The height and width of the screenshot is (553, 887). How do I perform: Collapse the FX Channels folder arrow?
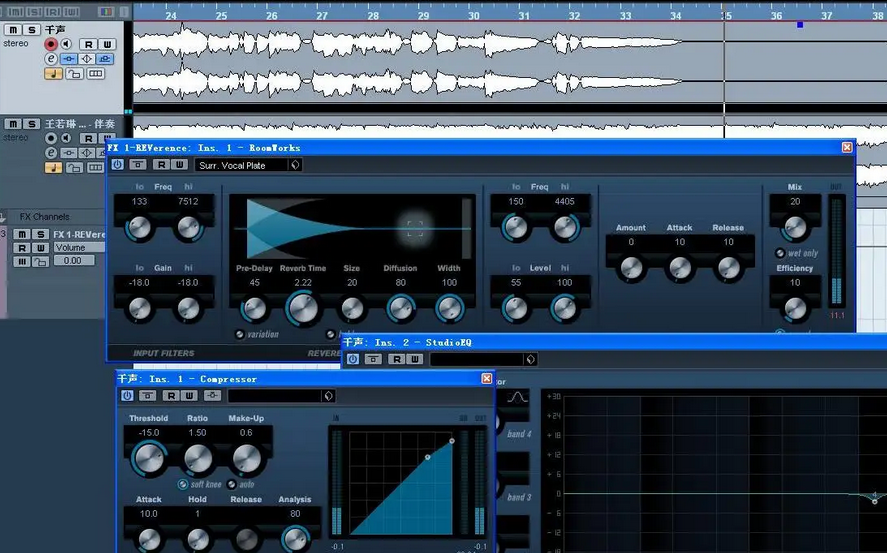pos(3,217)
